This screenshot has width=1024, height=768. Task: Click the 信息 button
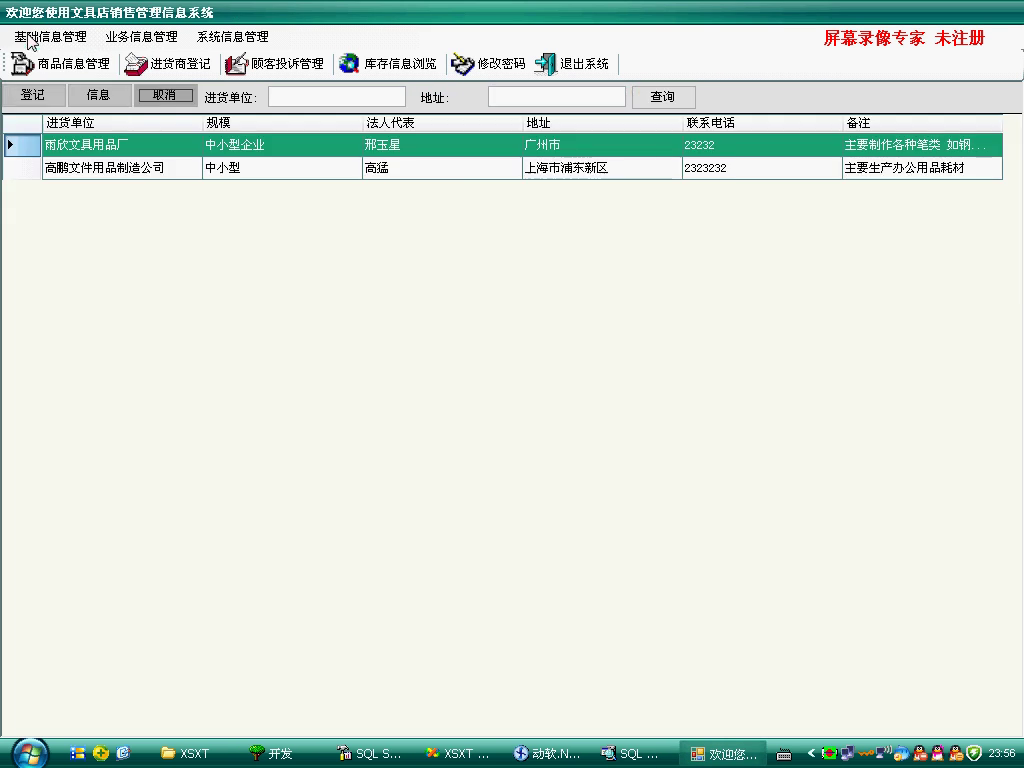point(99,95)
